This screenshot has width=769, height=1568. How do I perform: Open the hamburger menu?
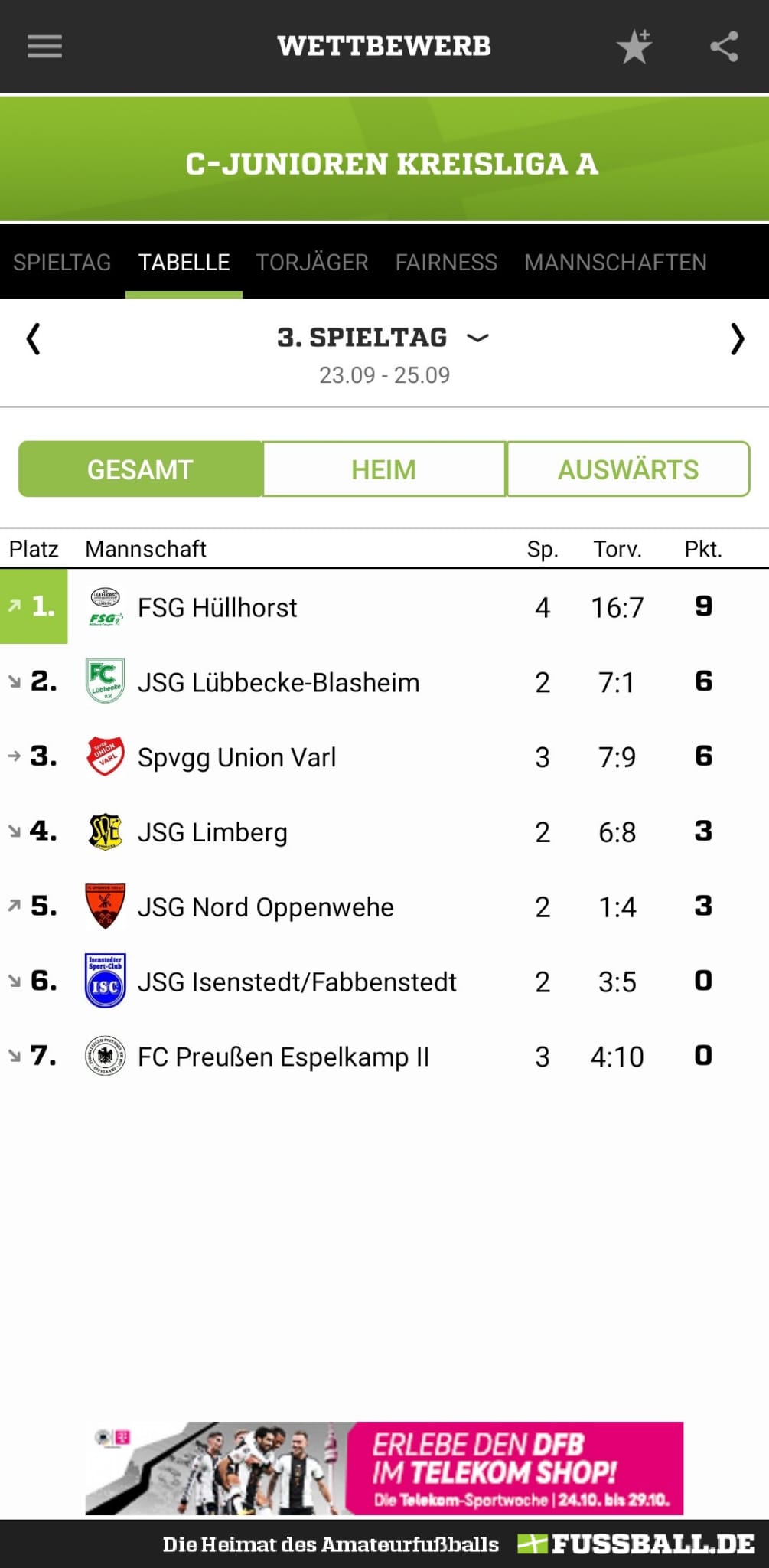coord(44,47)
